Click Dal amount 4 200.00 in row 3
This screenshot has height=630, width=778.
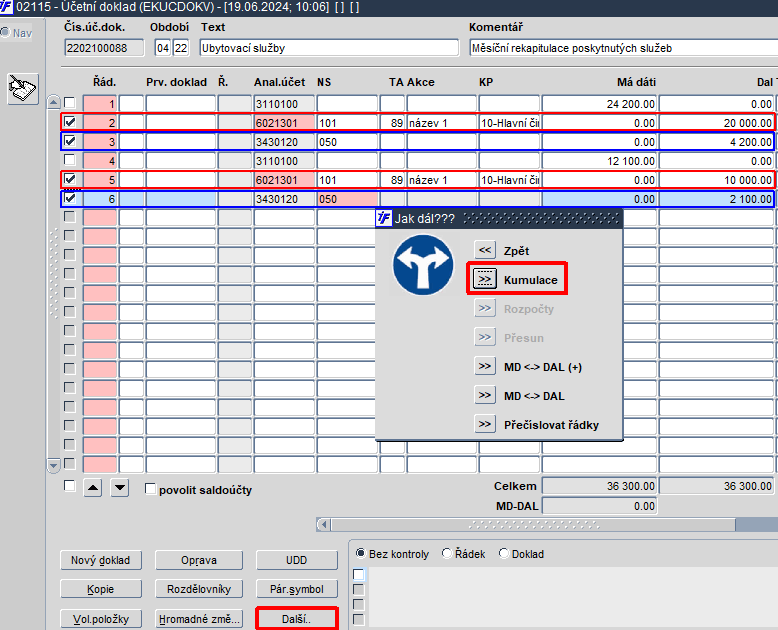coord(716,142)
